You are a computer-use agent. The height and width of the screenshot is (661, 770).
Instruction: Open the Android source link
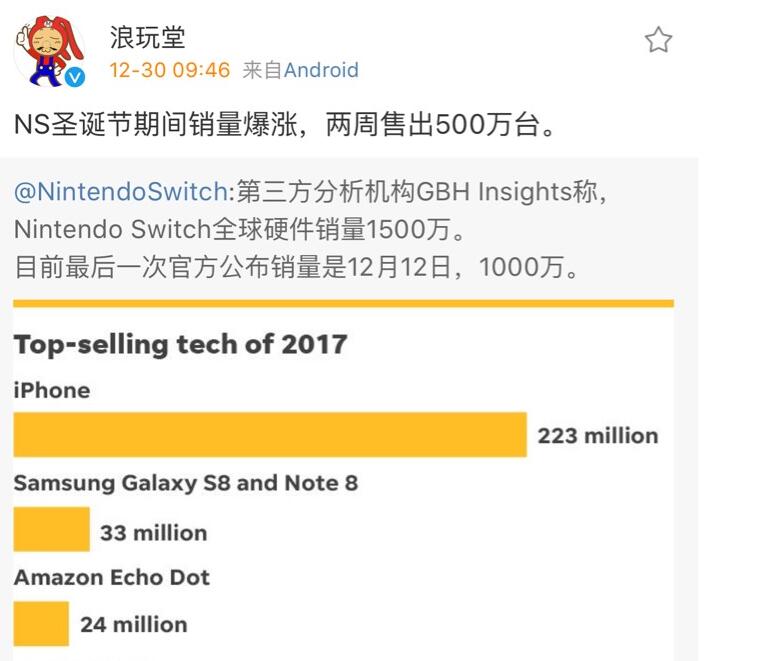321,70
